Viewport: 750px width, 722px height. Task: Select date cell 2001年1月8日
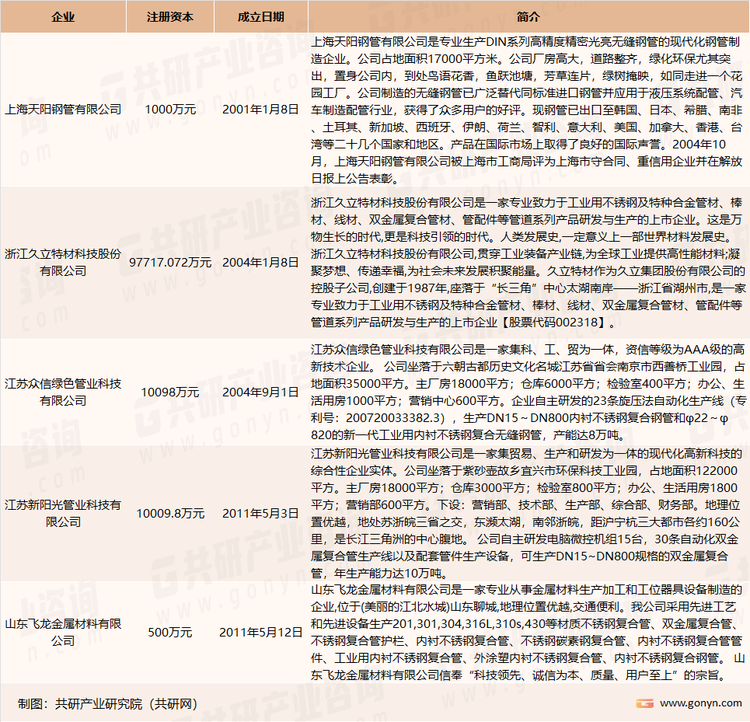(261, 110)
